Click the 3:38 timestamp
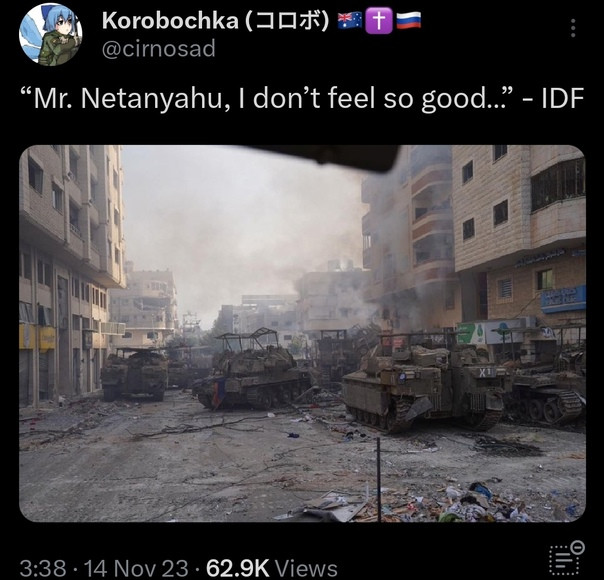The image size is (604, 580). [43, 568]
